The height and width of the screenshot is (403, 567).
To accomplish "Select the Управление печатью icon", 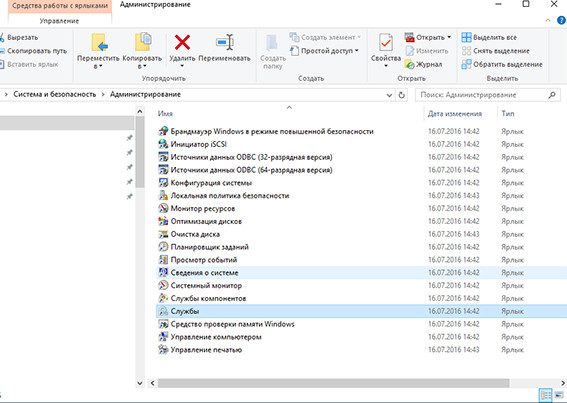I will click(x=163, y=349).
